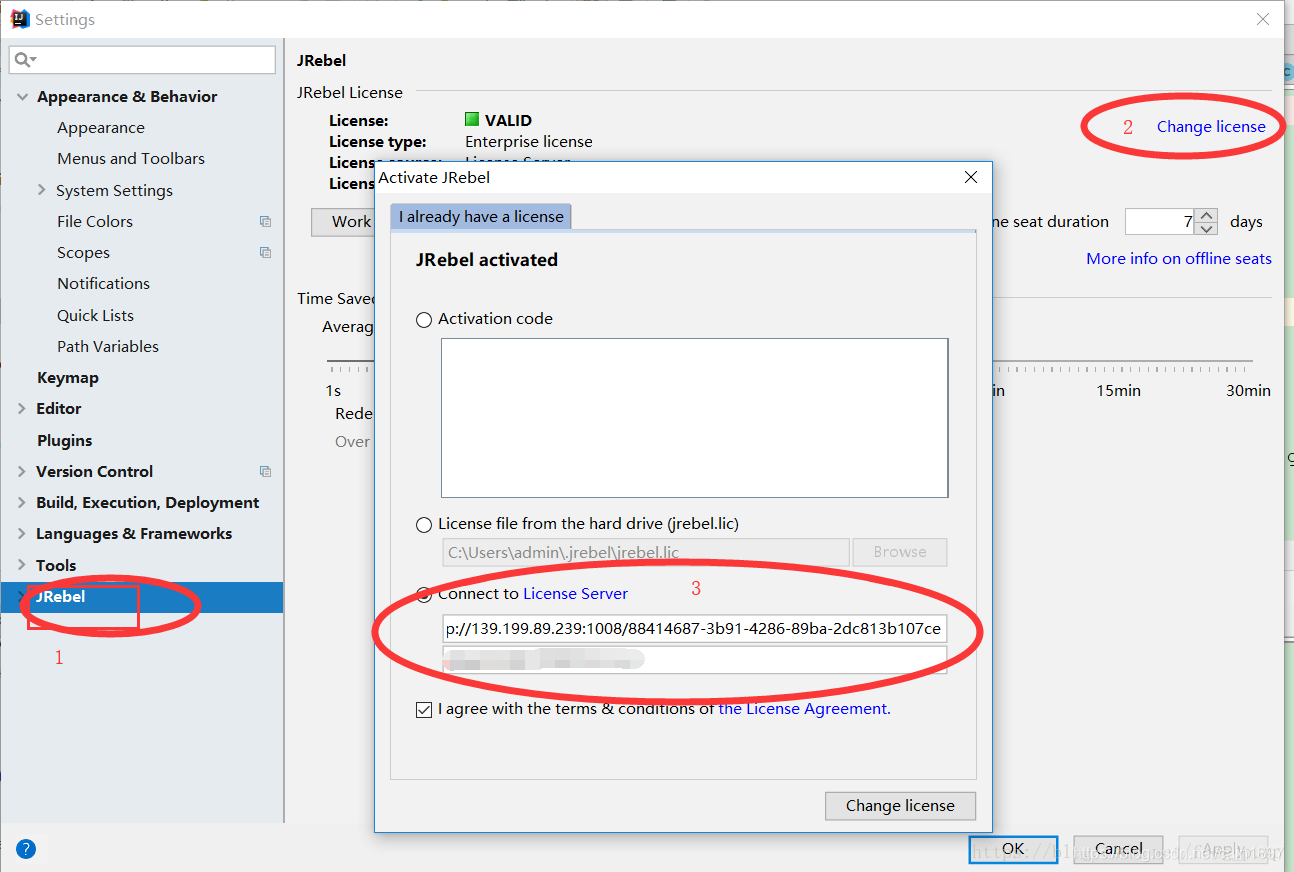Viewport: 1294px width, 872px height.
Task: Click the File Colors project-level icon
Action: click(x=265, y=222)
